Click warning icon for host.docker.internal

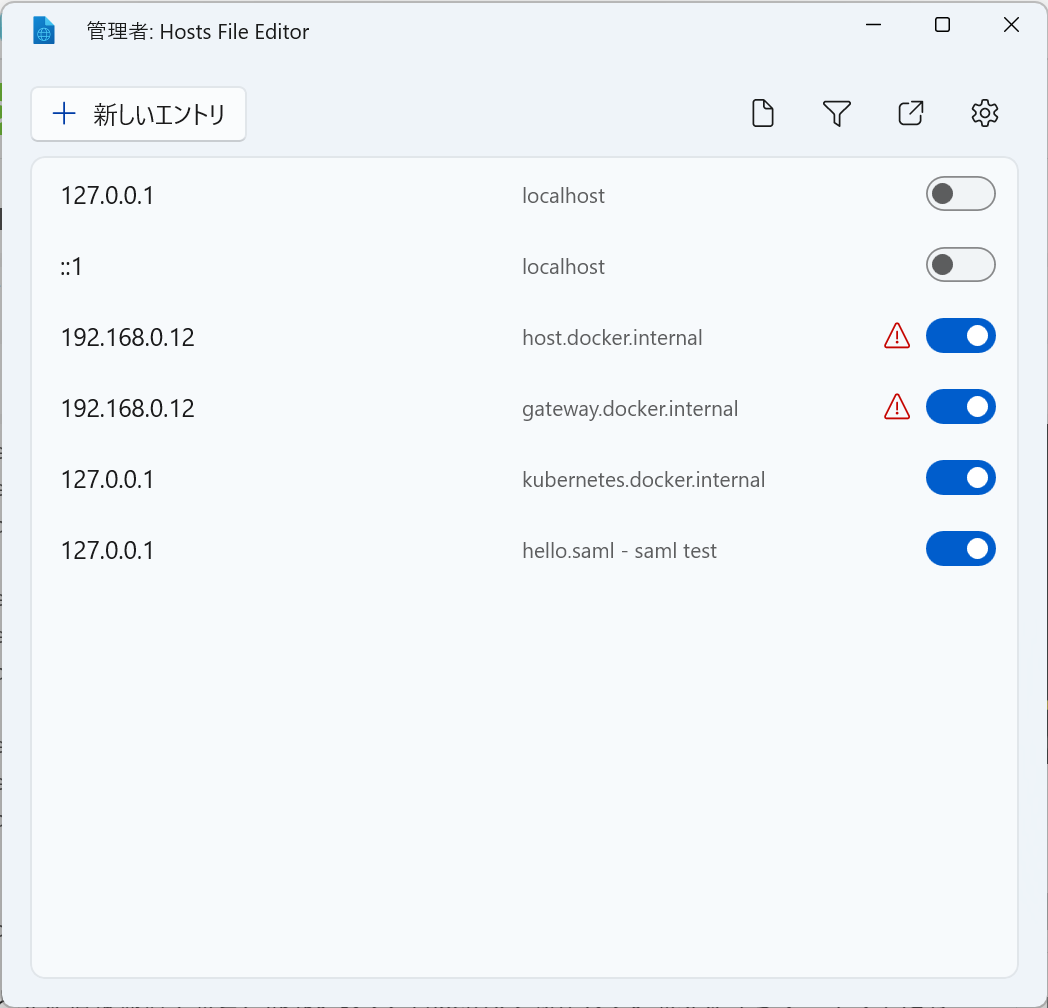tap(896, 336)
